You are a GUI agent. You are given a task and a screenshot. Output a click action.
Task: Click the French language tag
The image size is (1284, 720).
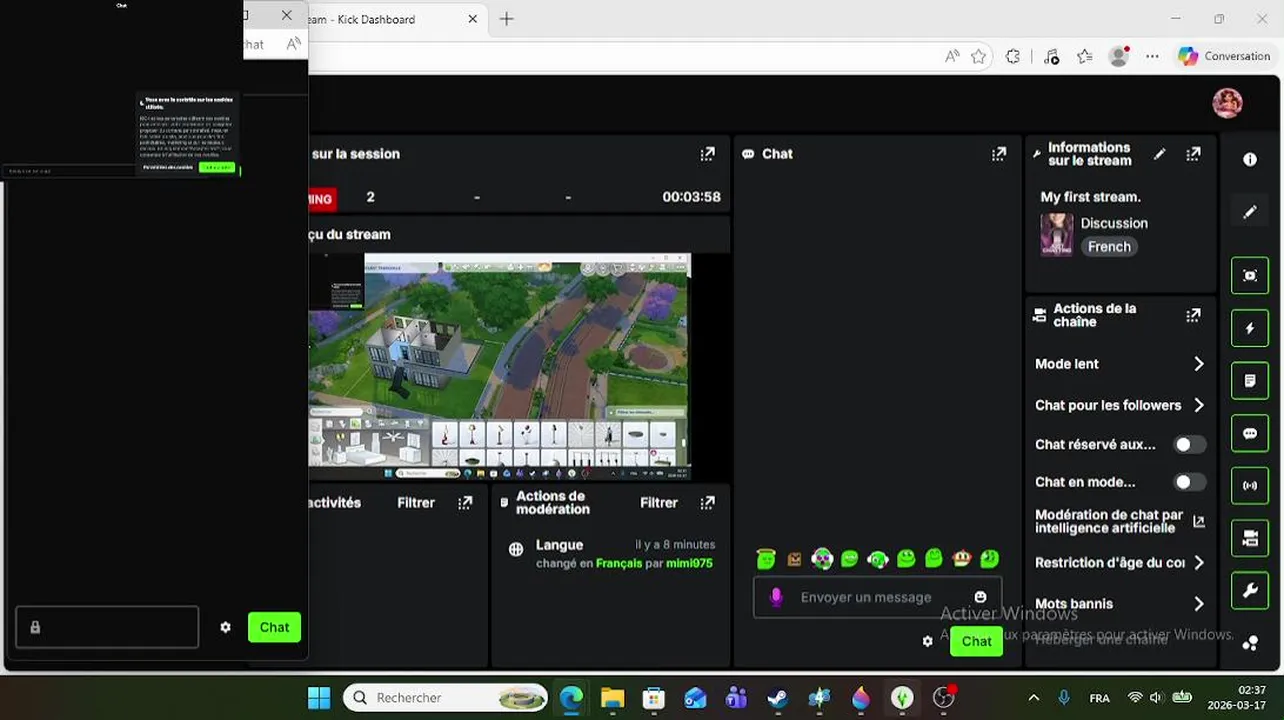(1109, 247)
